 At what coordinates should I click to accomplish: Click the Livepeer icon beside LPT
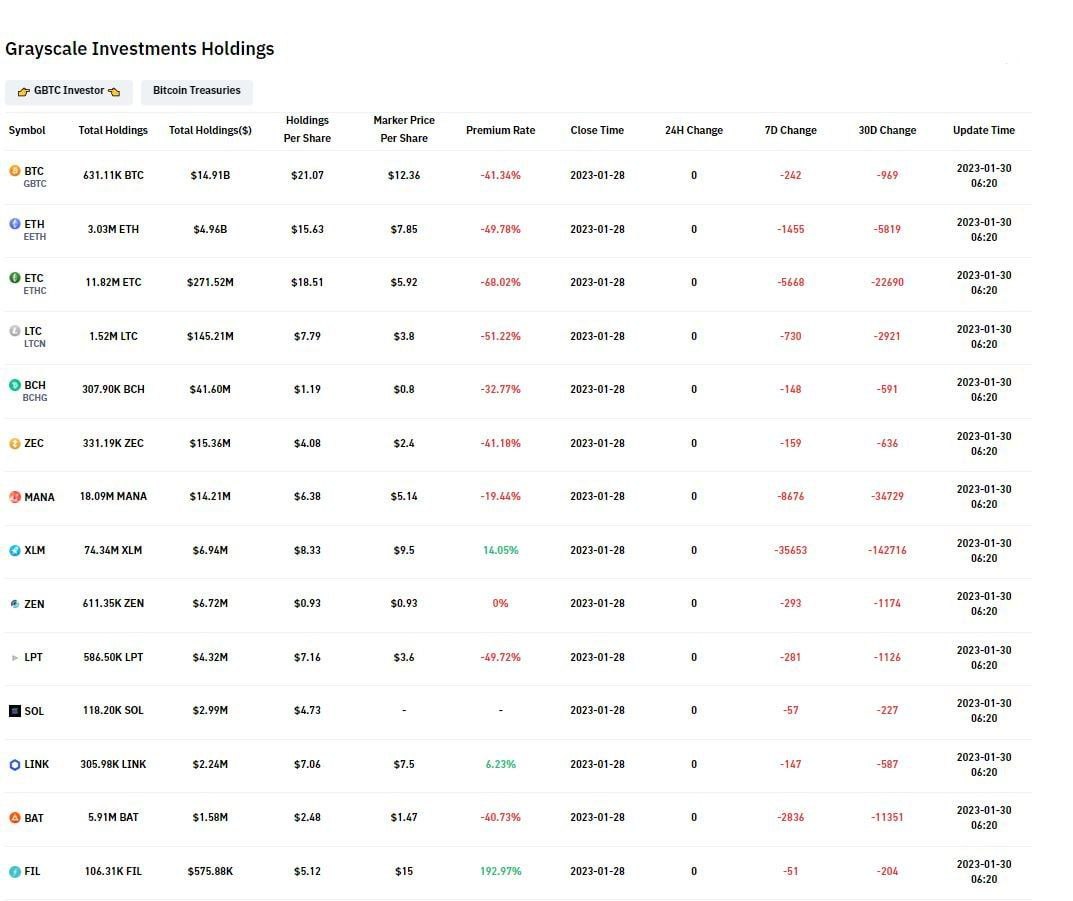pos(14,657)
